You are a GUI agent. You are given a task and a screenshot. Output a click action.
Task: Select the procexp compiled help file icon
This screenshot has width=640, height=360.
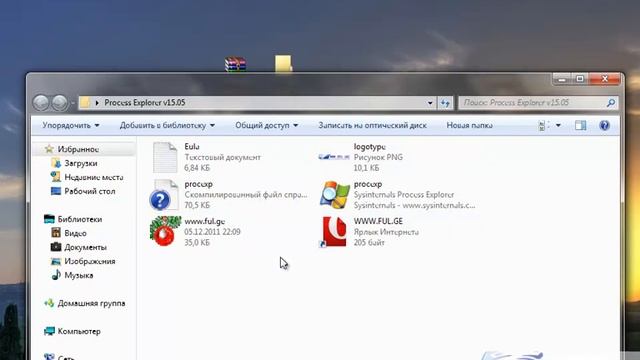click(164, 195)
